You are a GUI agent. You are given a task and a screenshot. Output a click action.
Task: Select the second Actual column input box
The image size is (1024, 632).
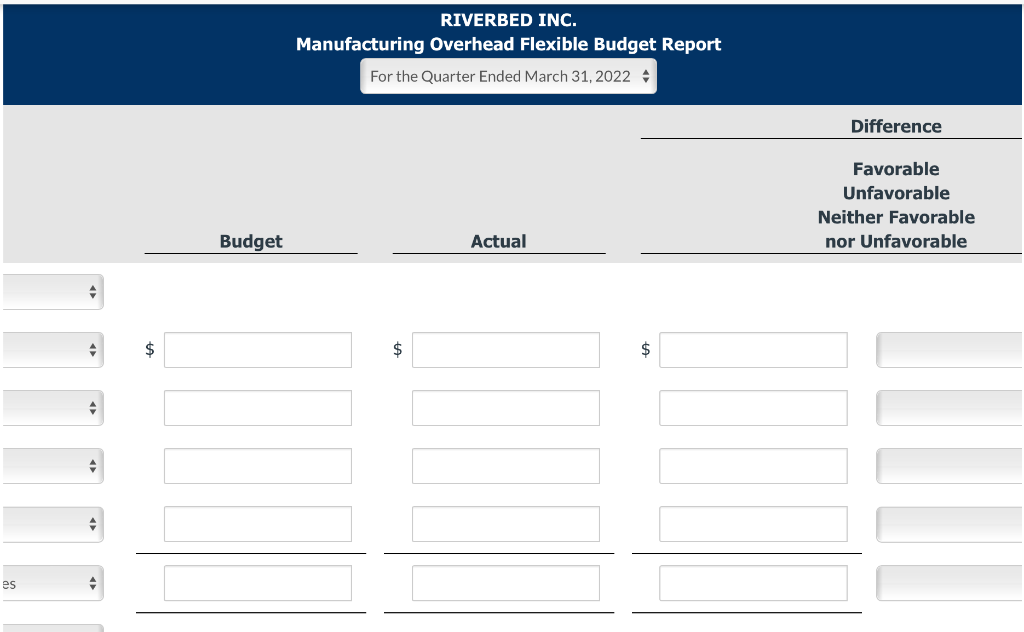tap(505, 407)
